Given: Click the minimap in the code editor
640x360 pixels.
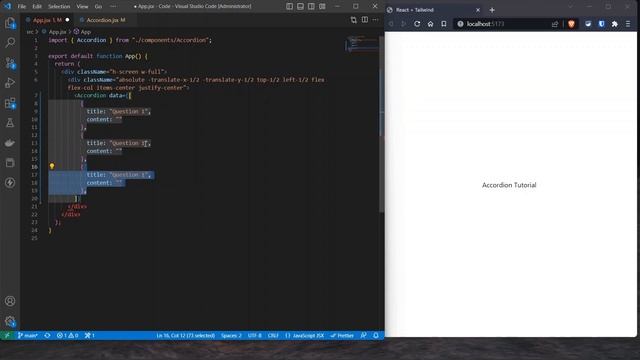Looking at the screenshot, I should click(362, 44).
